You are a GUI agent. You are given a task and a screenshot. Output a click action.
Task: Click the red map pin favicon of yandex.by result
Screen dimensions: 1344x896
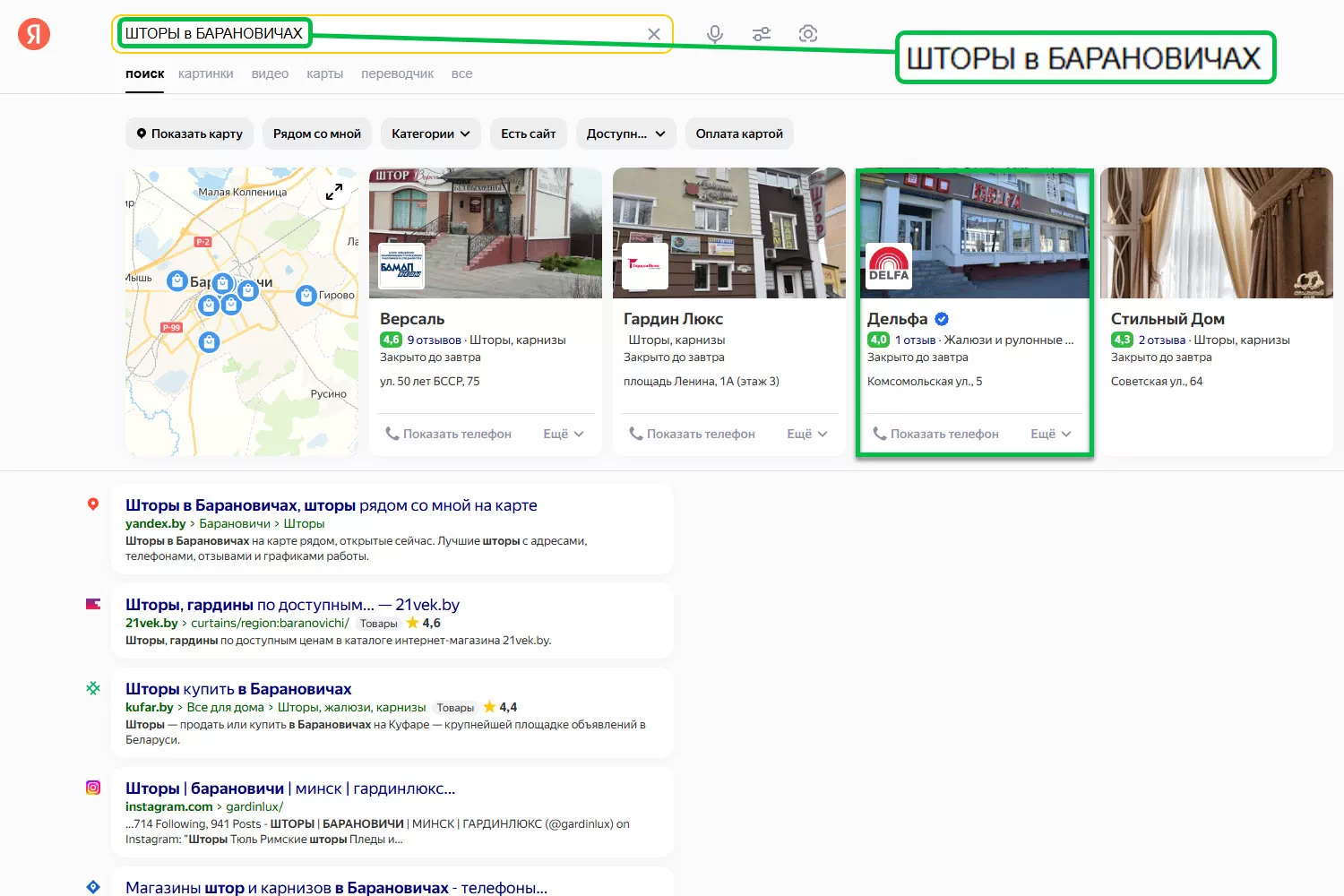[x=93, y=504]
